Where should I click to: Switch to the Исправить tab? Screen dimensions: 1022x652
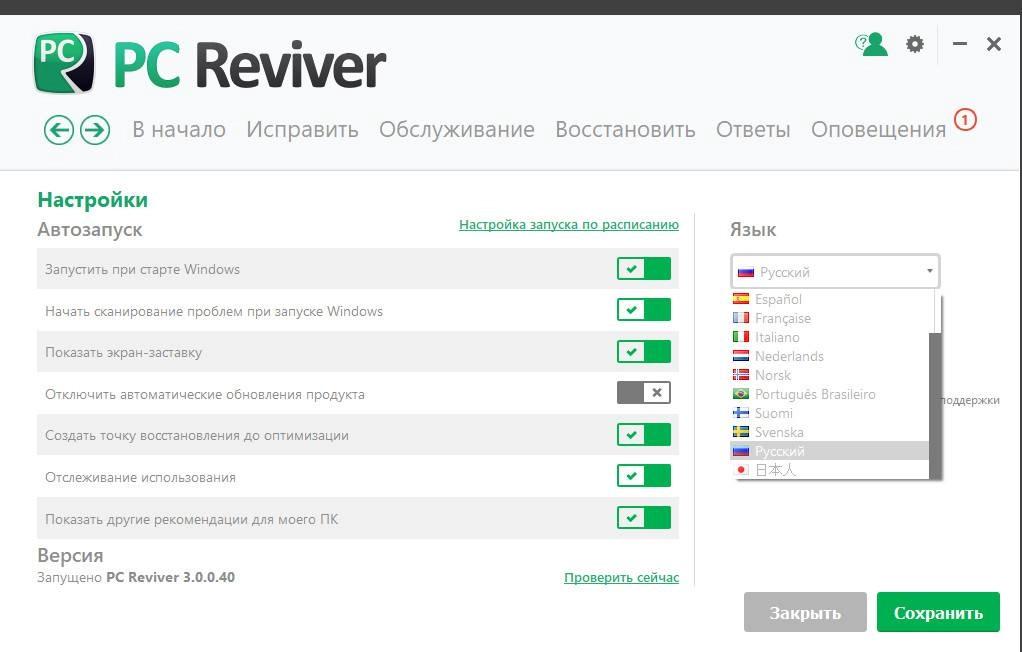pyautogui.click(x=302, y=129)
